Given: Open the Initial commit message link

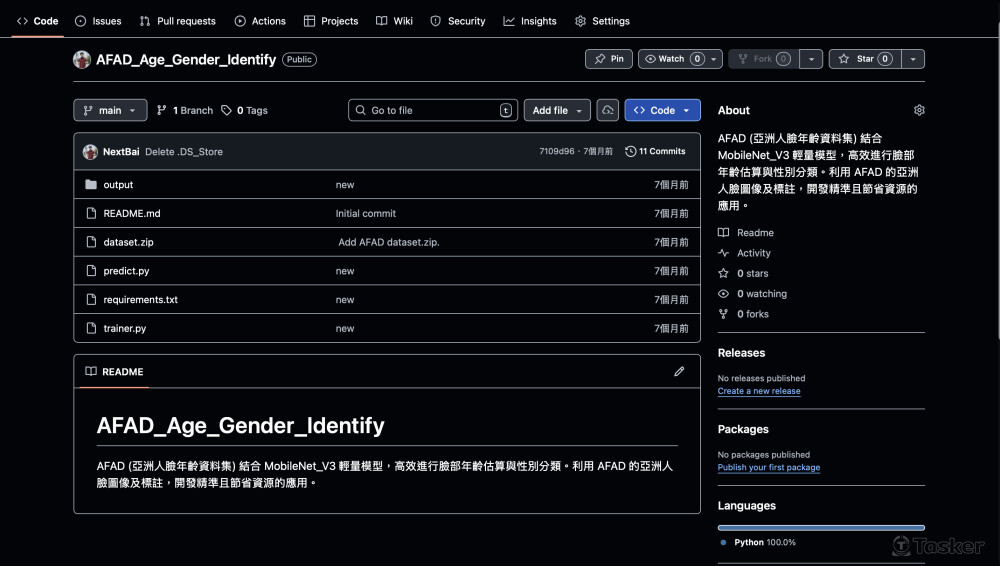Looking at the screenshot, I should click(x=365, y=213).
